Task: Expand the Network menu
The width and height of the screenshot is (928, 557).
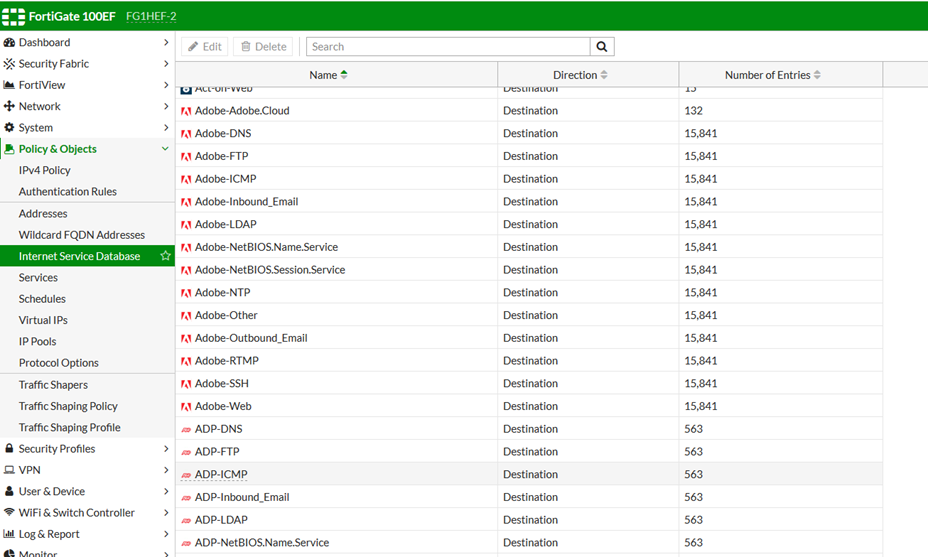Action: click(165, 107)
